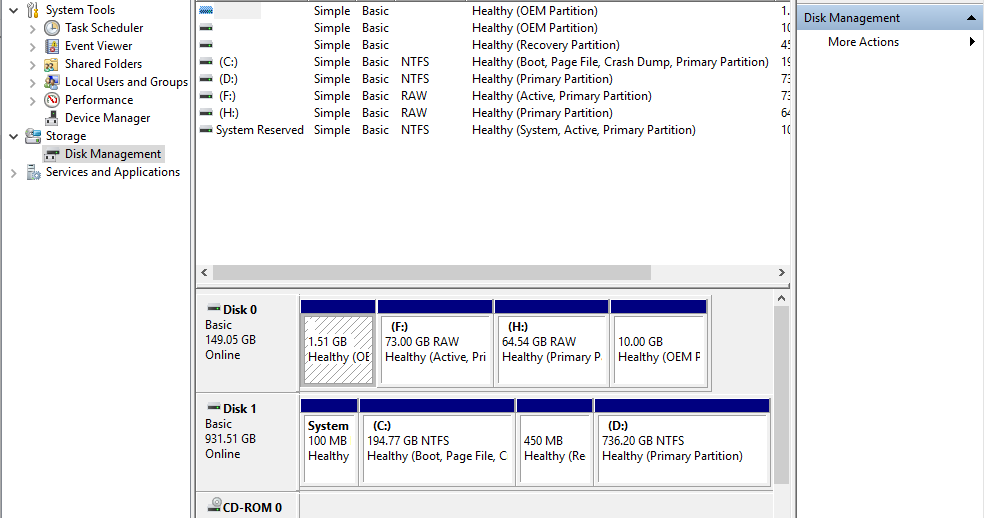Click the Device Manager icon

(52, 118)
